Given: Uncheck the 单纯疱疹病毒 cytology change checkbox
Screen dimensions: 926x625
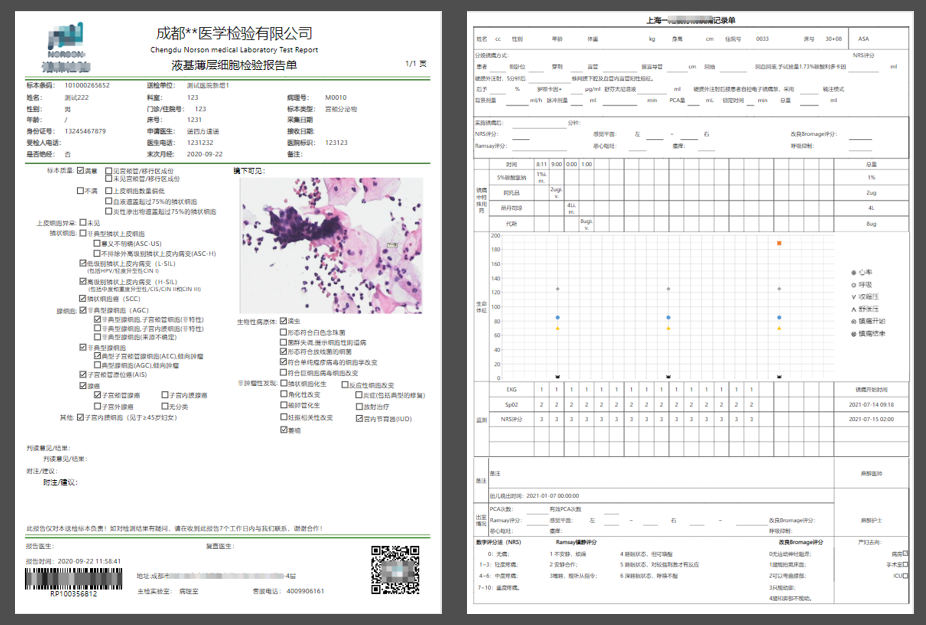Looking at the screenshot, I should point(283,362).
